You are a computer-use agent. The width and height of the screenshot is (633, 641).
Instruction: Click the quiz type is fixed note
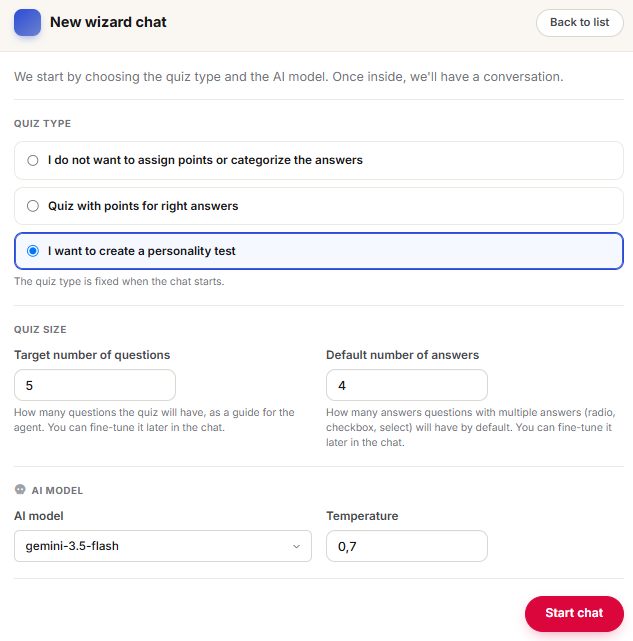(x=119, y=281)
